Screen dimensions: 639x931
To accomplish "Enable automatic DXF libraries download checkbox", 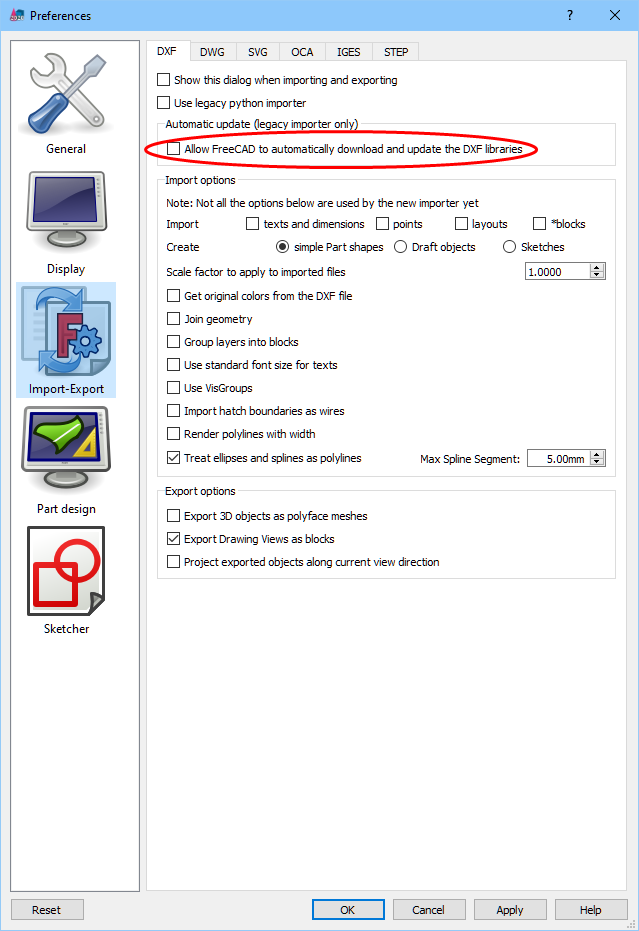I will [173, 148].
